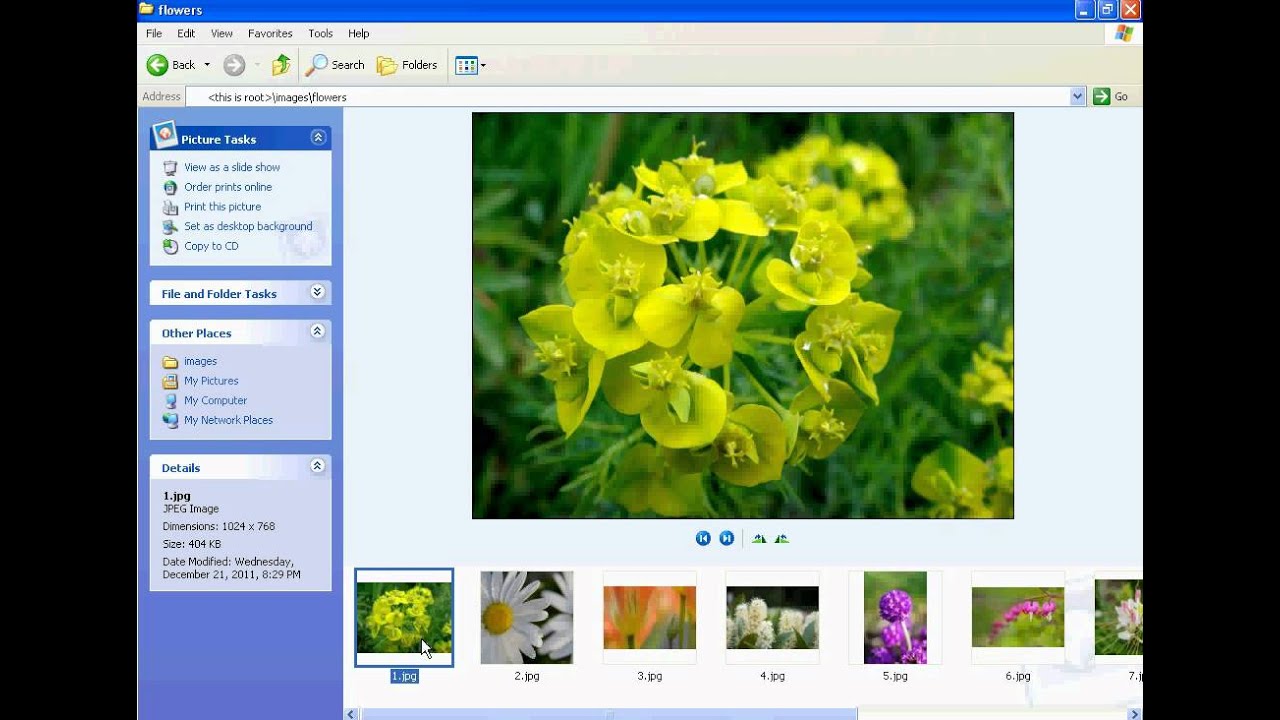Select the 5.jpg purple flower thumbnail

coord(895,618)
